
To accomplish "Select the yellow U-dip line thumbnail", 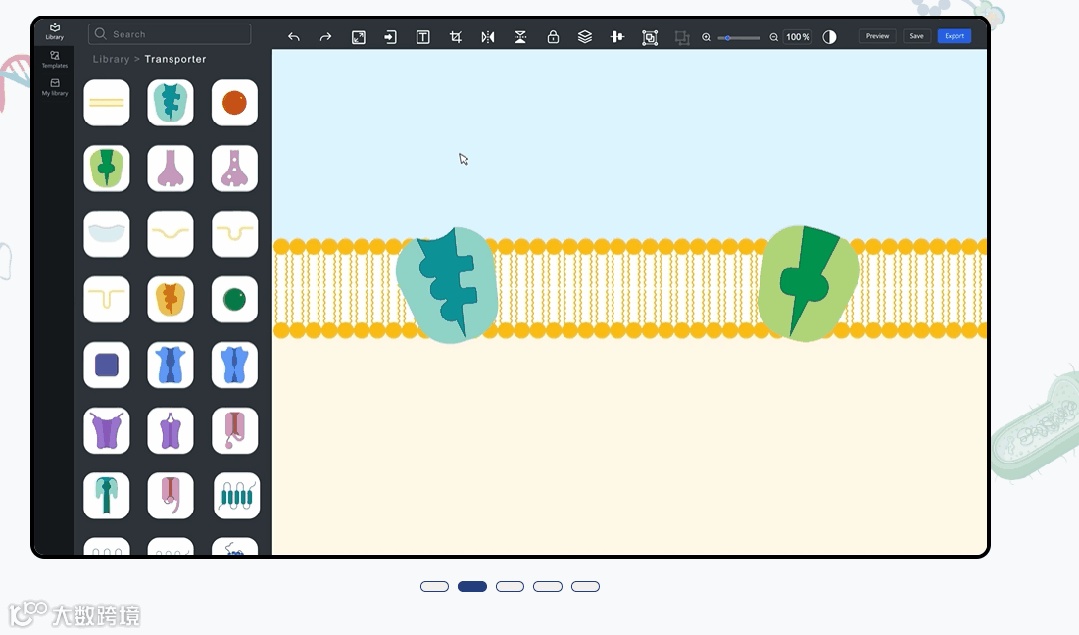I will pos(235,234).
